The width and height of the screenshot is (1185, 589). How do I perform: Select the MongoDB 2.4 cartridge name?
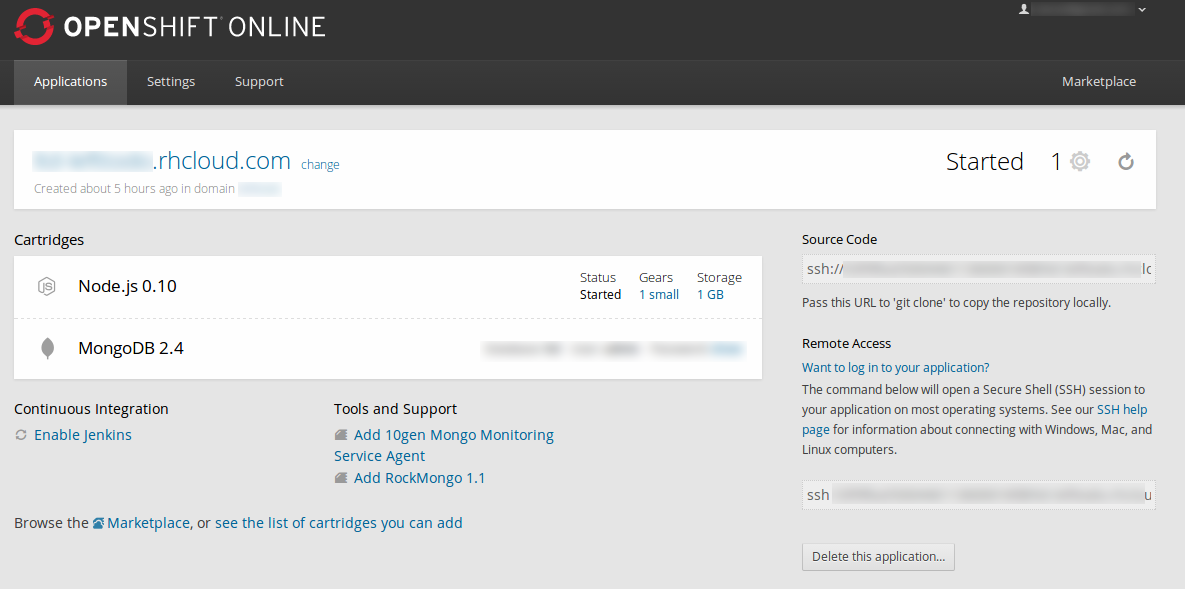click(131, 349)
